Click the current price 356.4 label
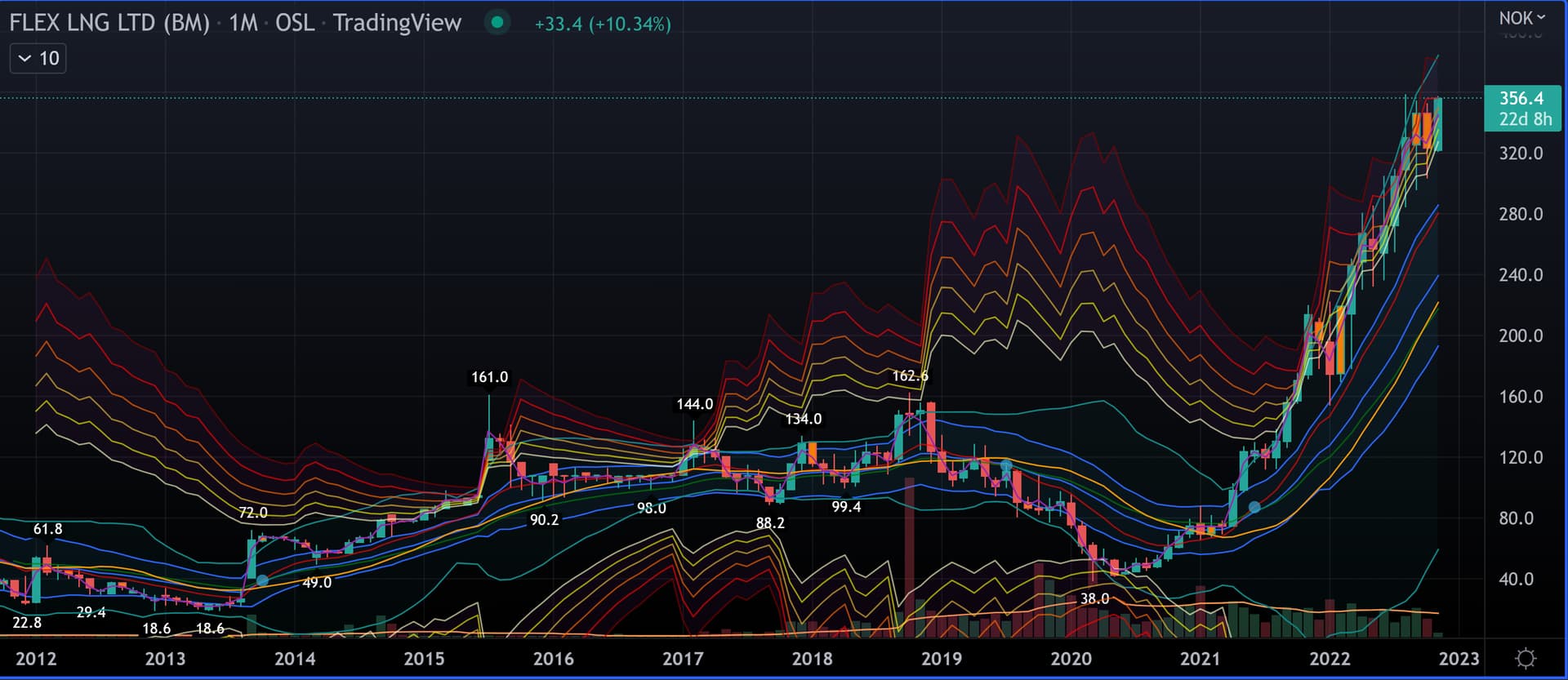Screen dimensions: 1568x680 pos(1521,99)
